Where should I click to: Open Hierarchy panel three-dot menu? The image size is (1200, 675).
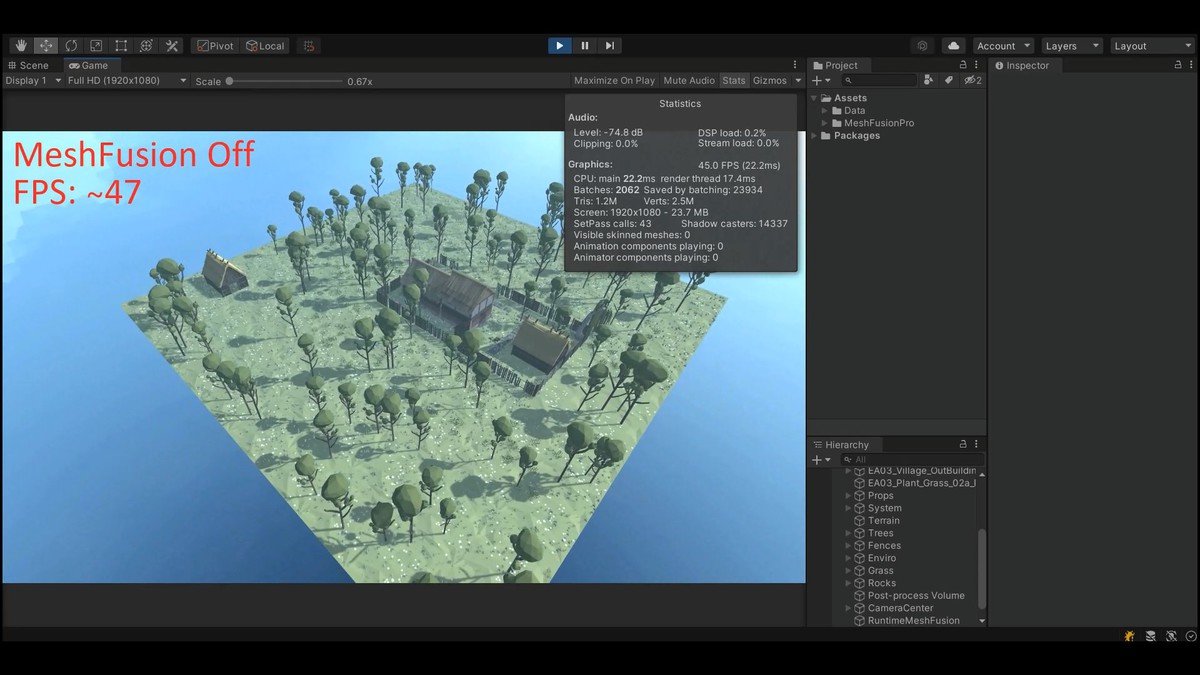976,444
